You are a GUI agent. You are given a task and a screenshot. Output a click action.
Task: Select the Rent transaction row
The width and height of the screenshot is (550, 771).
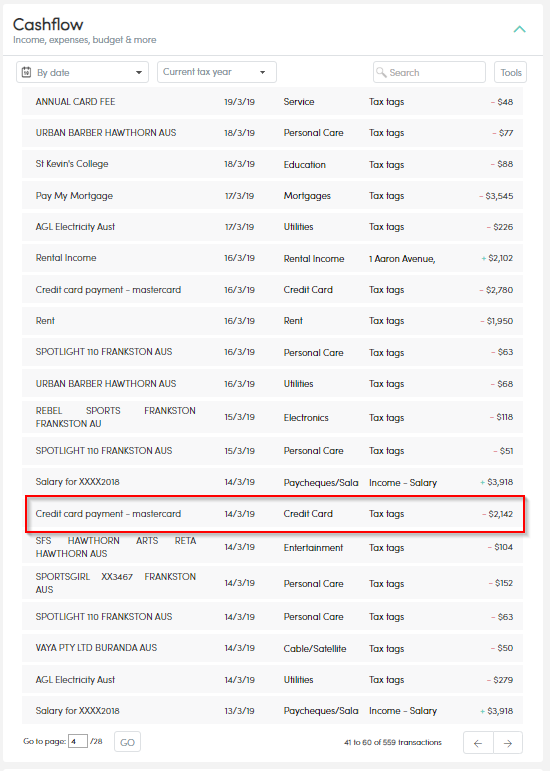point(272,321)
